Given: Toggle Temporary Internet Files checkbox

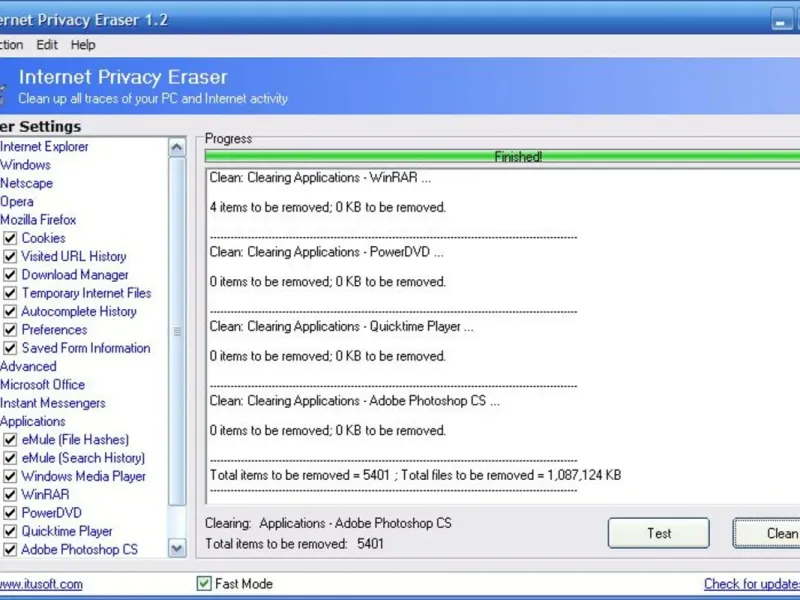Looking at the screenshot, I should click(10, 293).
